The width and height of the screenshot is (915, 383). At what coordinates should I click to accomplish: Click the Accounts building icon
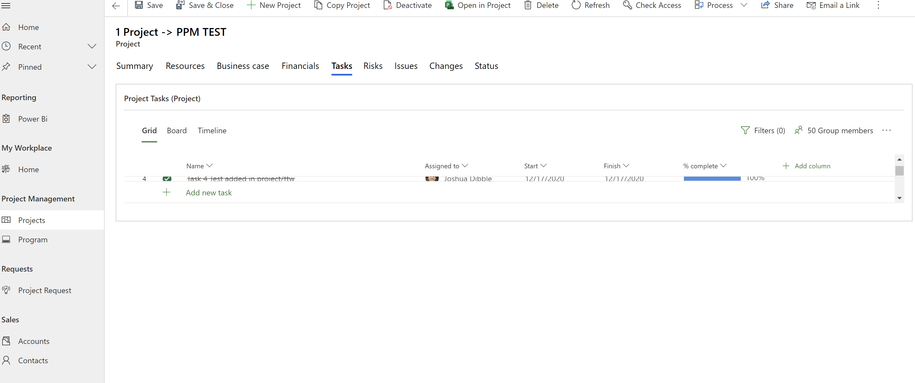pos(6,341)
